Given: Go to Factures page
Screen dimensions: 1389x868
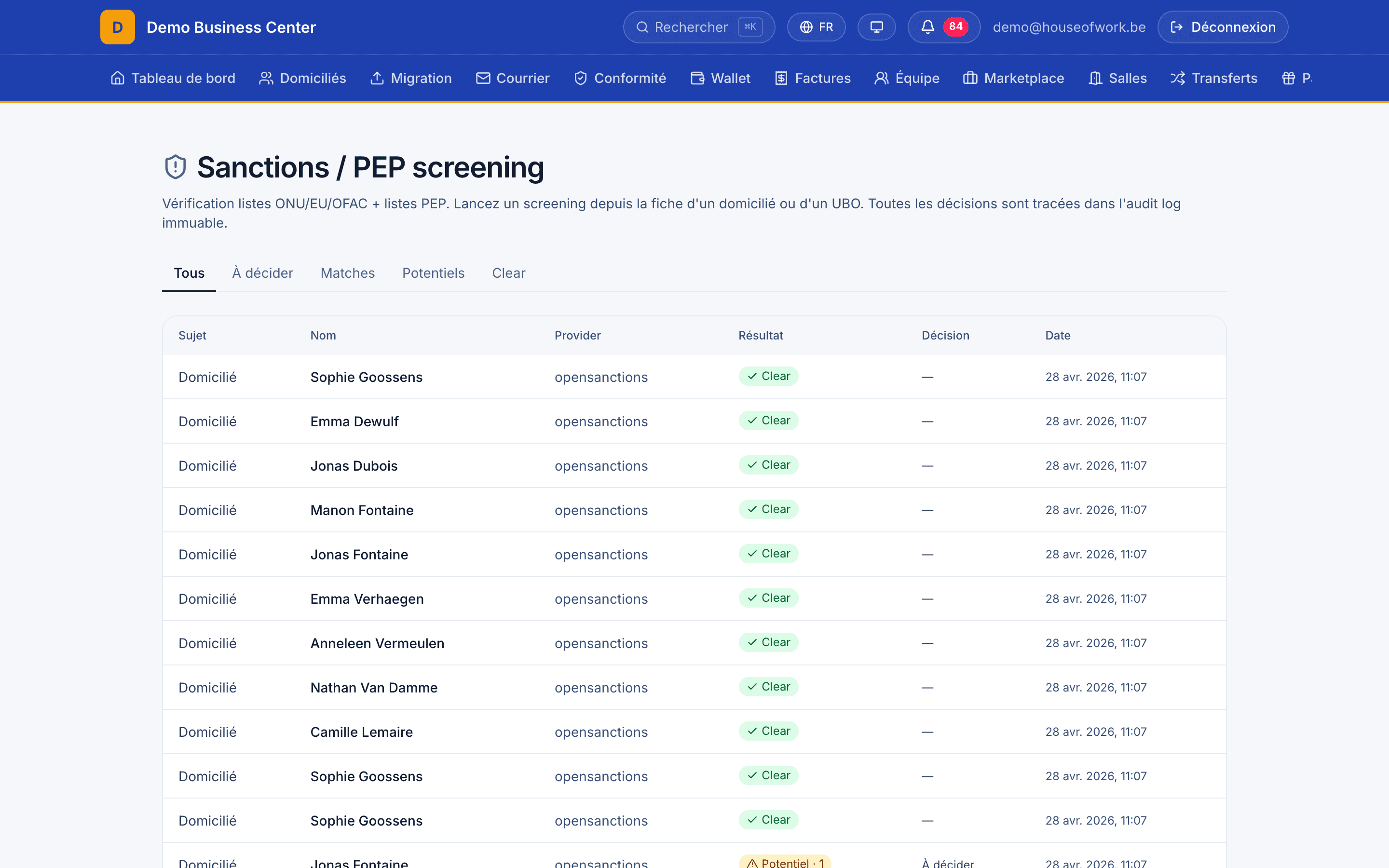Looking at the screenshot, I should pyautogui.click(x=812, y=78).
